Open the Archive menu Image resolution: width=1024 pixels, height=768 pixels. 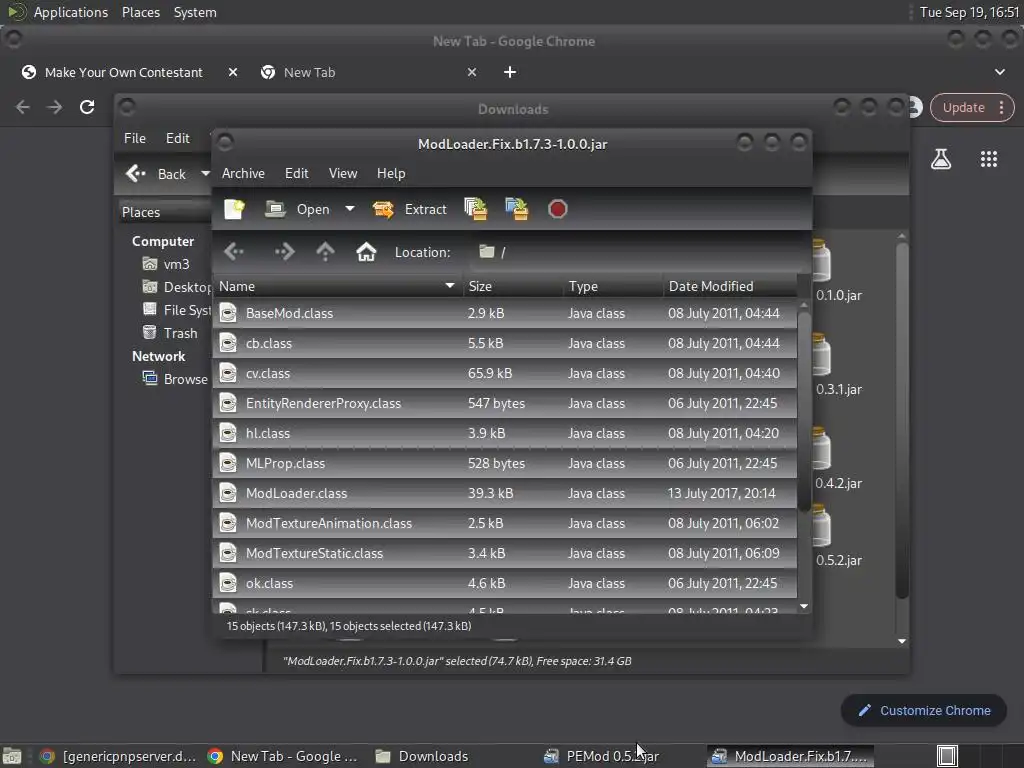pos(243,173)
